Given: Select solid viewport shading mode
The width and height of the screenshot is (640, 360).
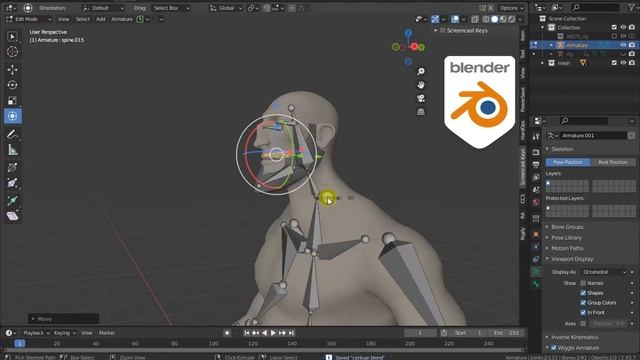Looking at the screenshot, I should click(x=495, y=19).
